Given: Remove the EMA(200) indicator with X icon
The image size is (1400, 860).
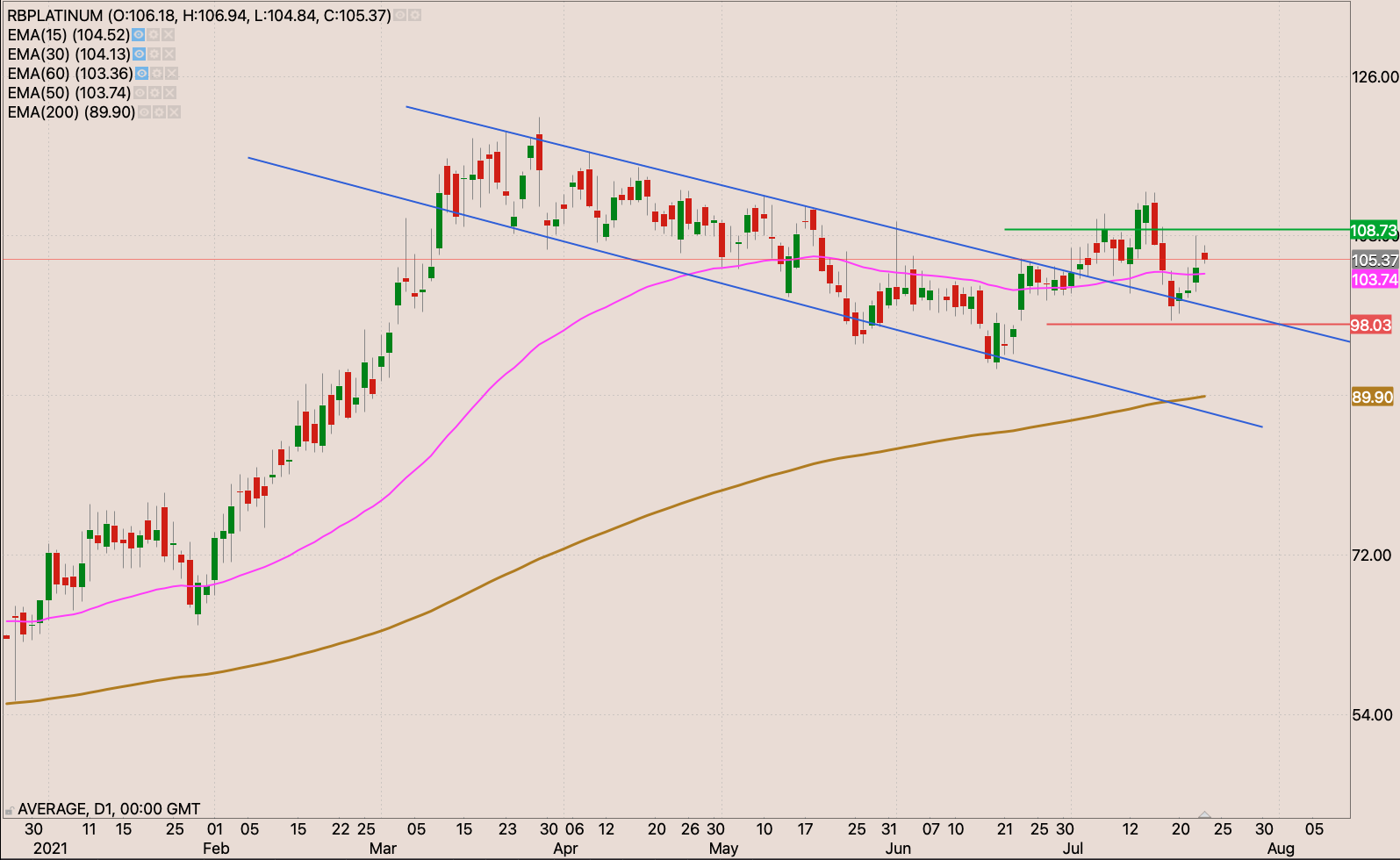Looking at the screenshot, I should point(174,112).
